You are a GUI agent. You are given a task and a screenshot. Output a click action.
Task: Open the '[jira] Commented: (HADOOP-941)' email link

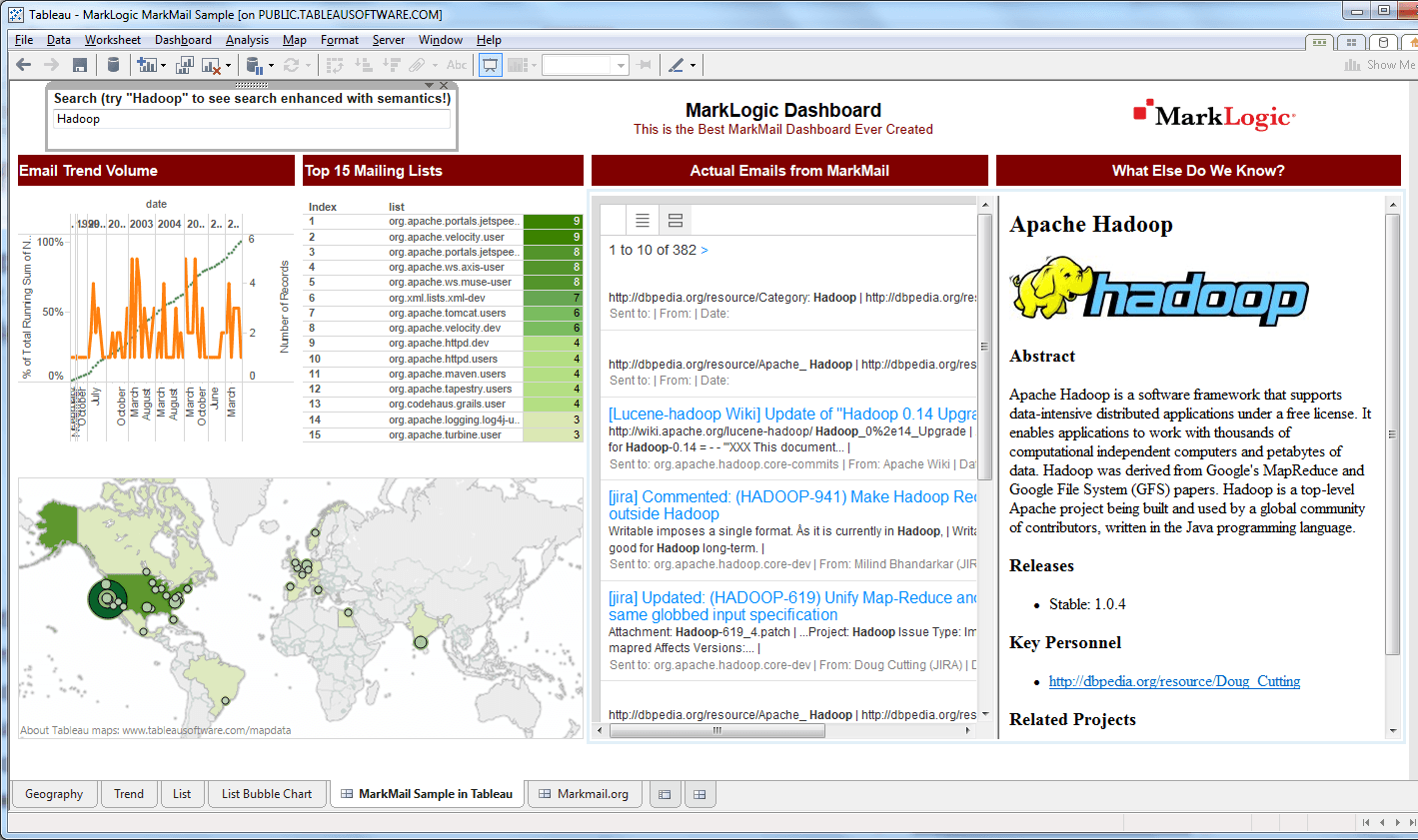(792, 504)
